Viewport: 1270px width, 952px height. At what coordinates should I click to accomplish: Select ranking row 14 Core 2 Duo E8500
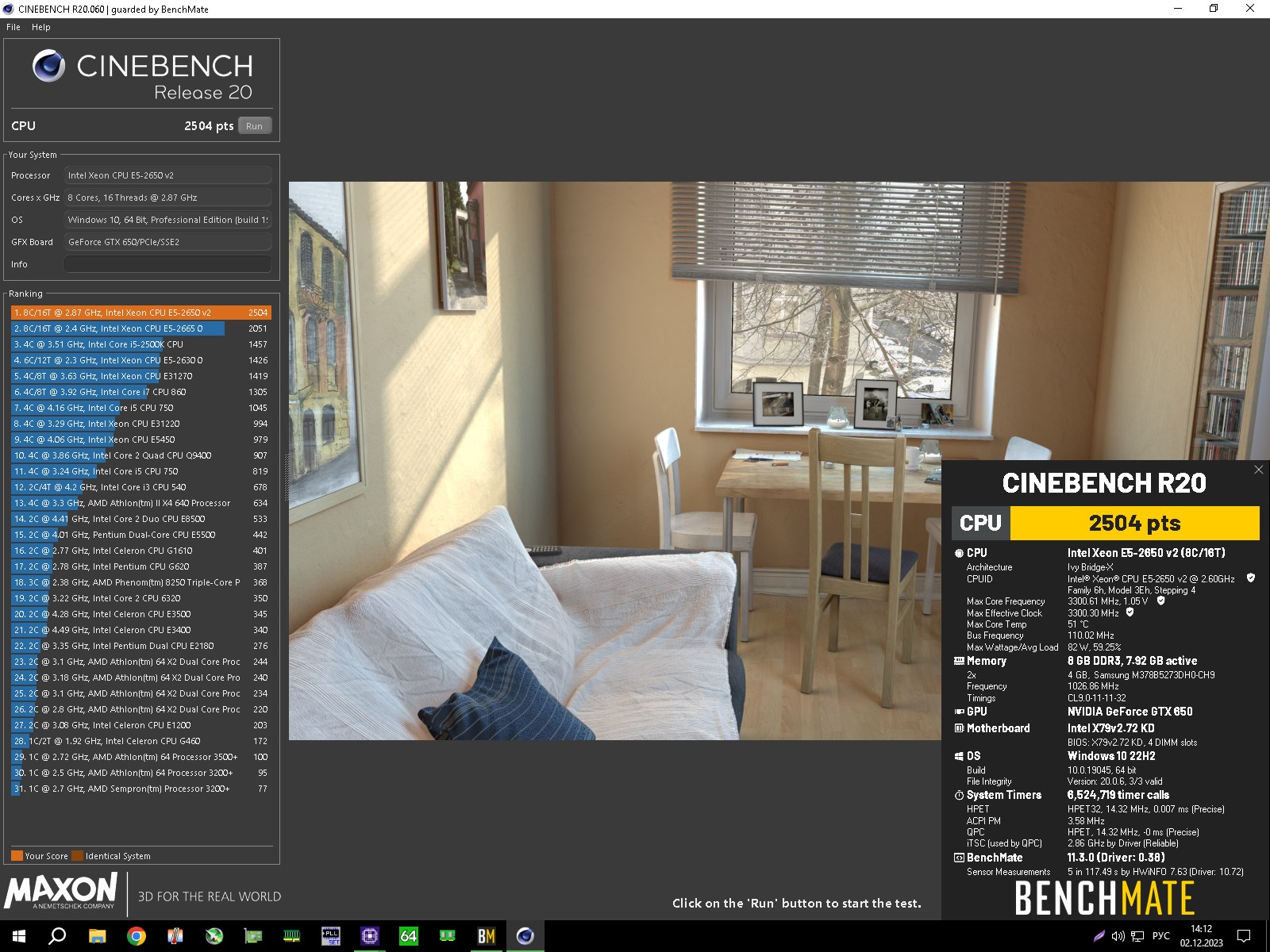pyautogui.click(x=141, y=519)
